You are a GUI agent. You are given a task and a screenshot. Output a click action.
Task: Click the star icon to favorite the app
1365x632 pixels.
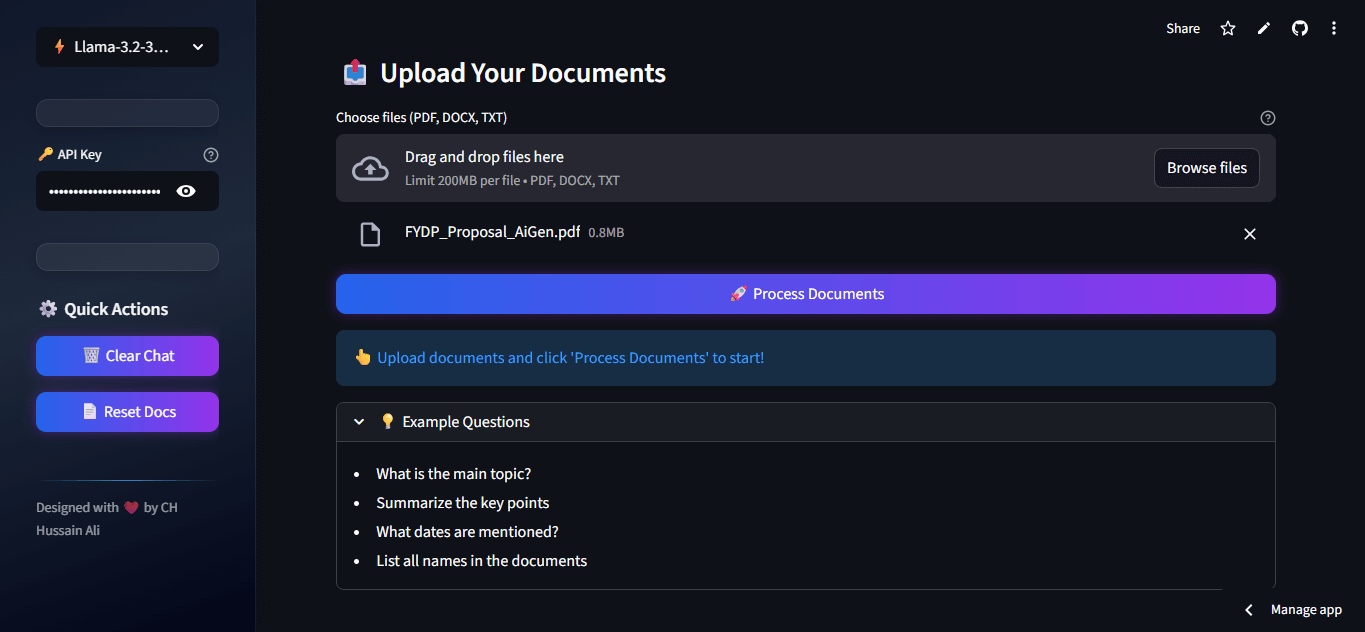1227,28
